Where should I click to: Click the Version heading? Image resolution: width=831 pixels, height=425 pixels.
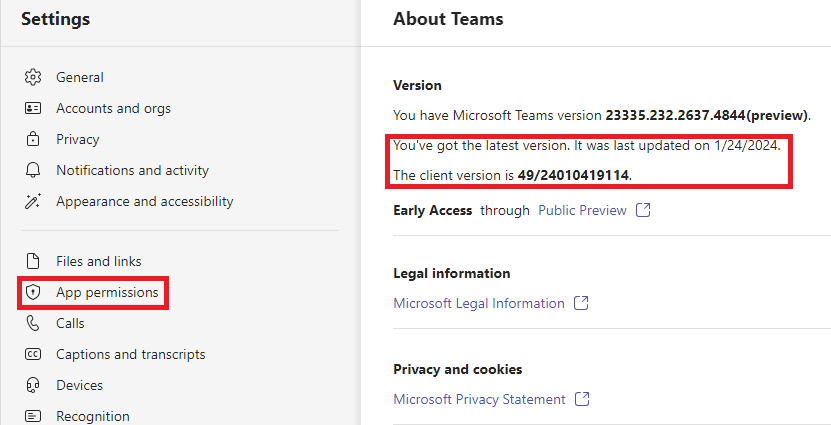417,85
